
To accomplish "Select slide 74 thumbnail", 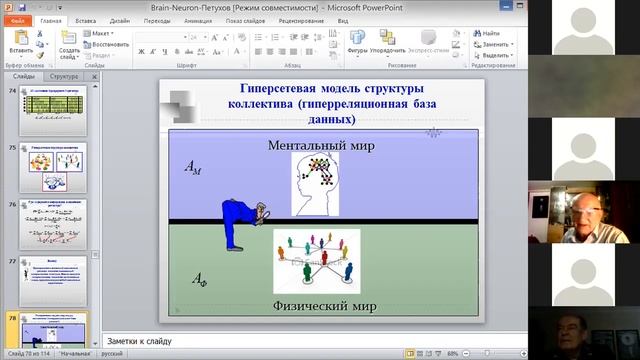I will [53, 110].
